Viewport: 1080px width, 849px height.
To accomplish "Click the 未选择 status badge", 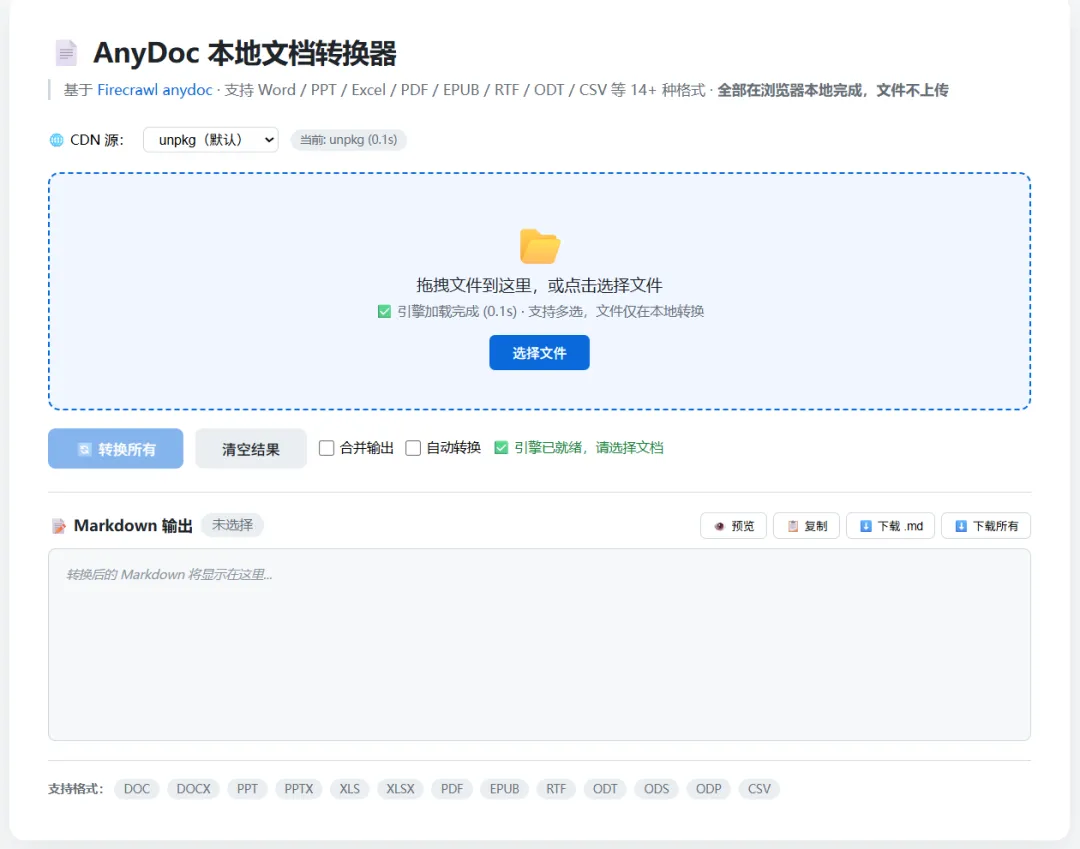I will tap(232, 525).
